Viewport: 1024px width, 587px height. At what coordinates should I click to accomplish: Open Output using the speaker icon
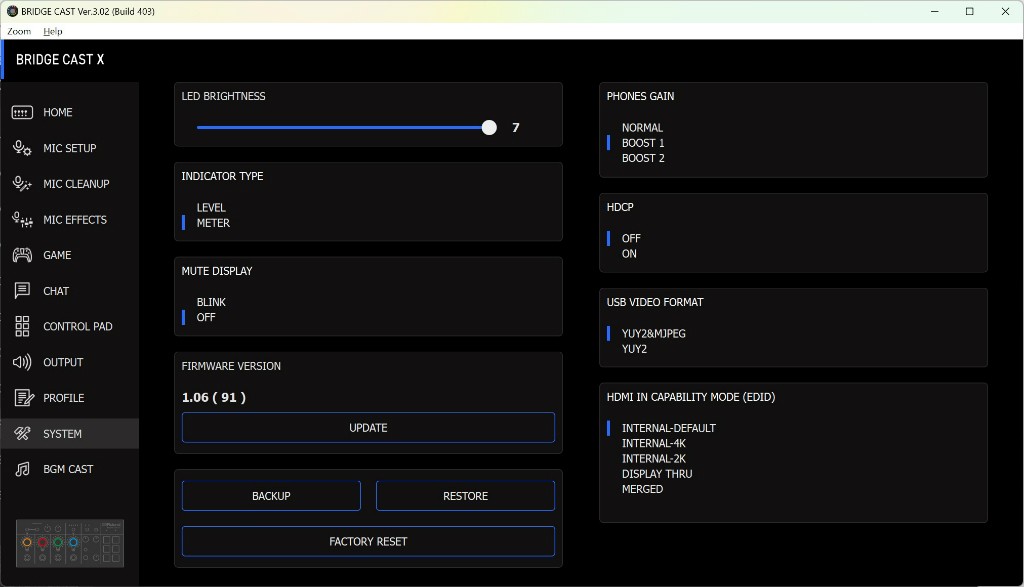tap(22, 362)
